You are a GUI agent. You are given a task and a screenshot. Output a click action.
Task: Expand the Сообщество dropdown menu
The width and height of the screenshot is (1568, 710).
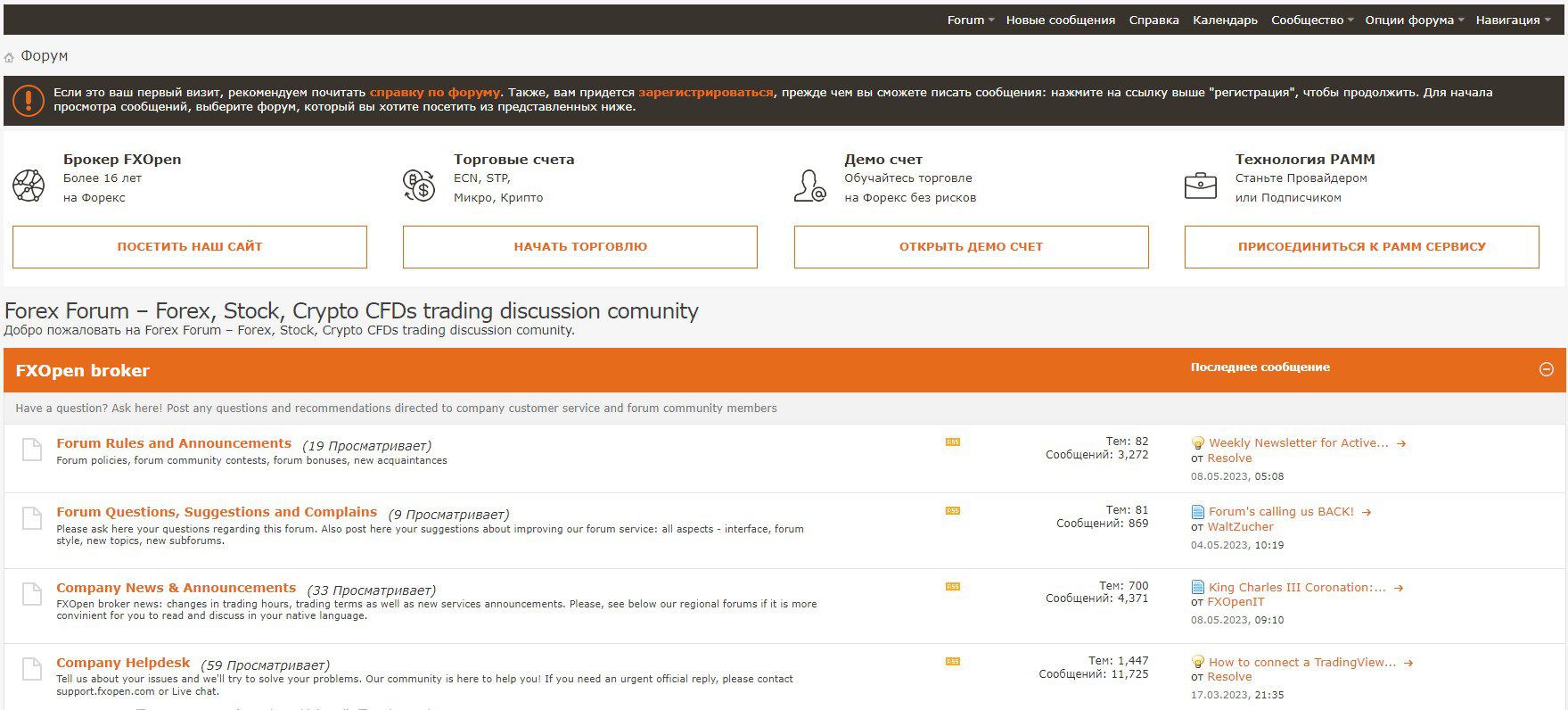(x=1312, y=20)
